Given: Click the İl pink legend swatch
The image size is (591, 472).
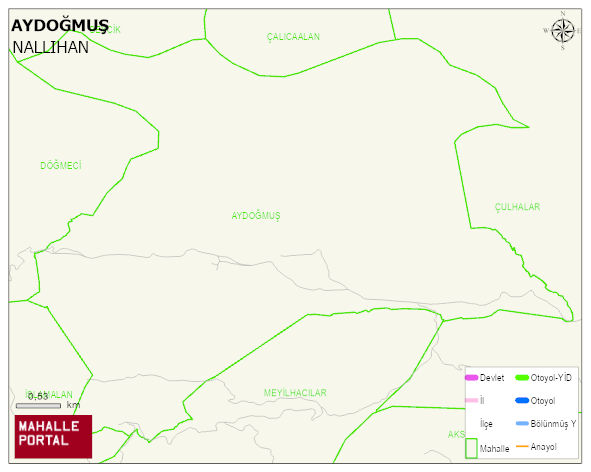Looking at the screenshot, I should pyautogui.click(x=471, y=400).
